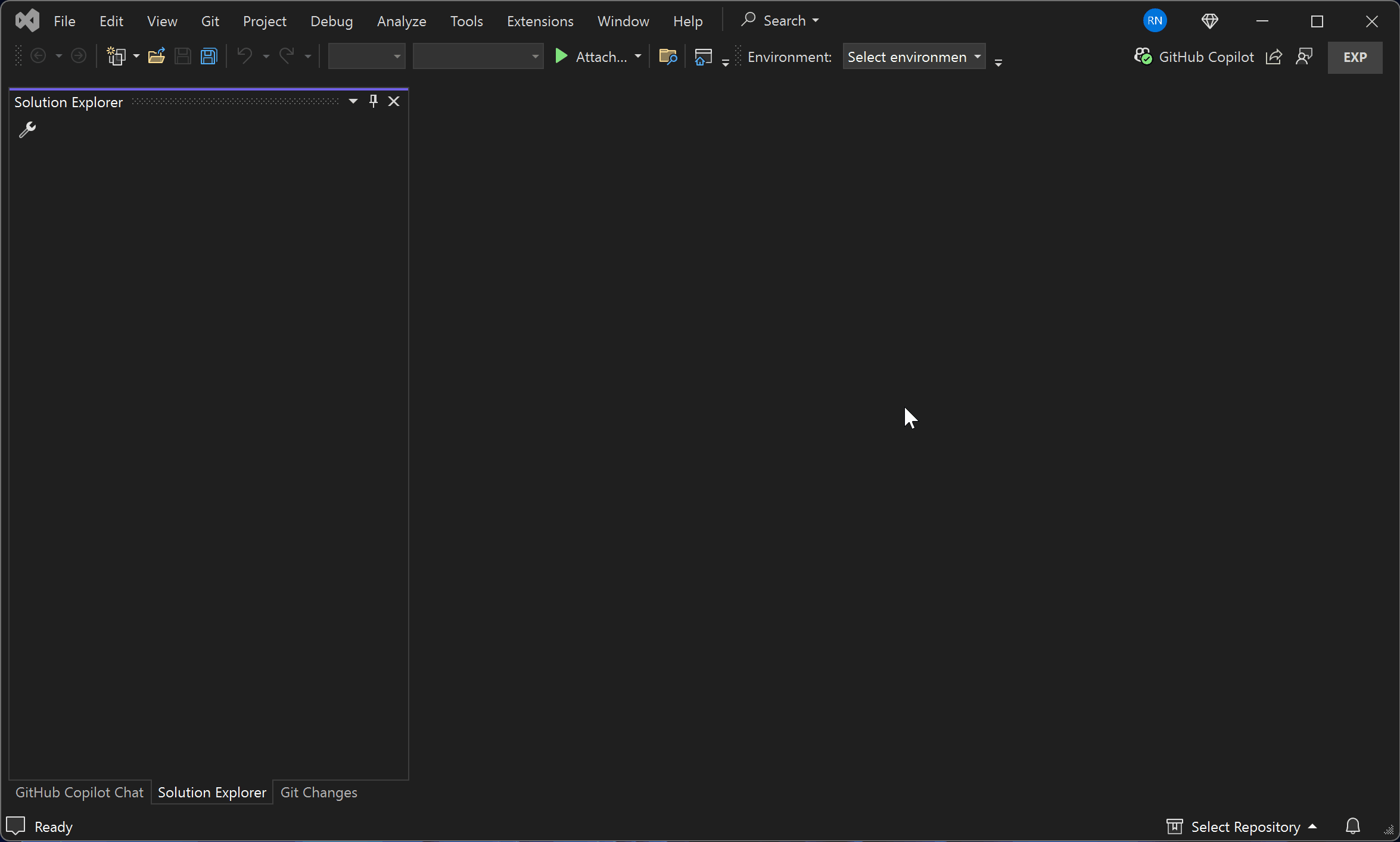Click the EXP button
The width and height of the screenshot is (1400, 842).
pos(1355,57)
